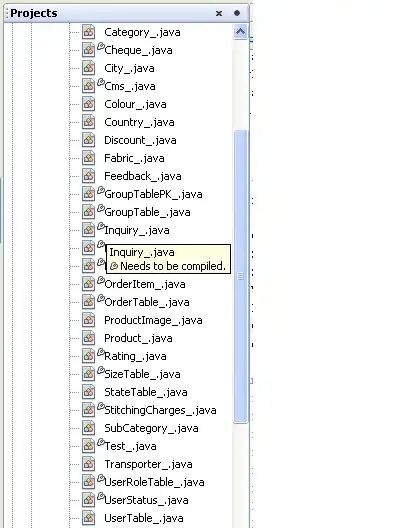Click the Projects panel minimize dot button

(237, 13)
